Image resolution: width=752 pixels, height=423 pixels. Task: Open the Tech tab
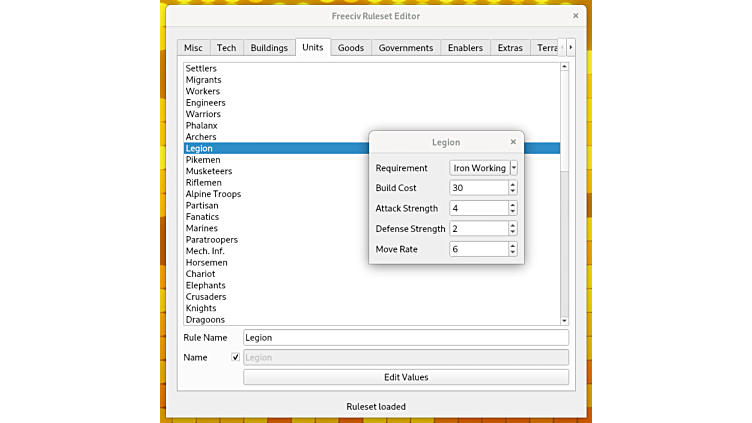click(227, 48)
